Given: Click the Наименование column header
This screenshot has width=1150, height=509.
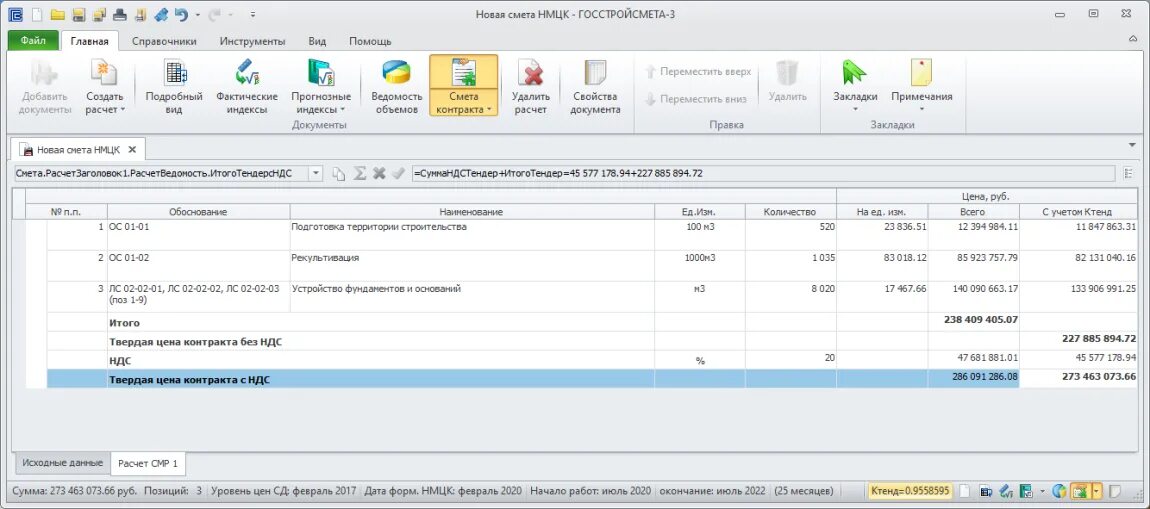Looking at the screenshot, I should click(x=472, y=212).
